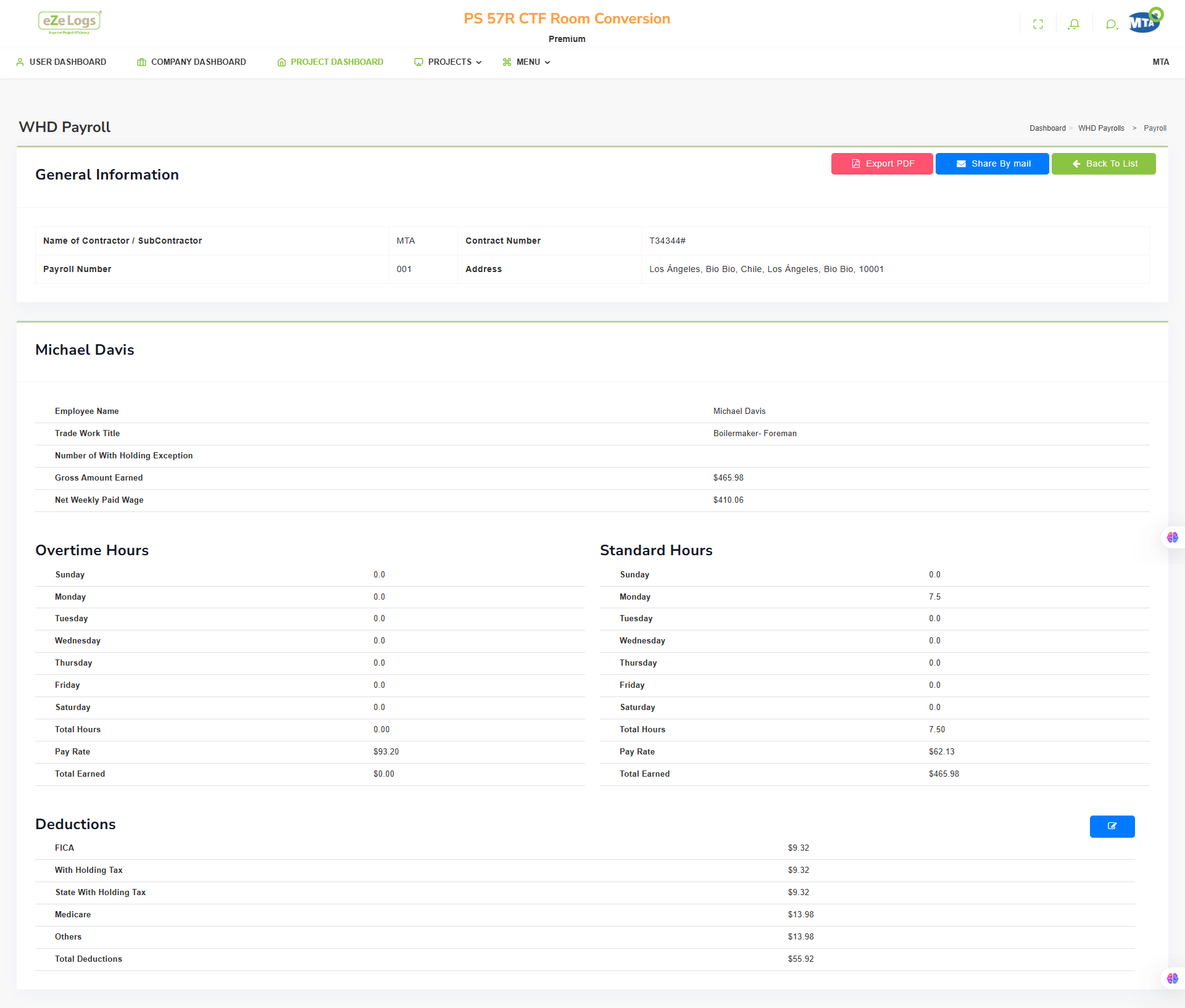Open the notifications bell icon
Screen dimensions: 1185x1008
click(1074, 24)
